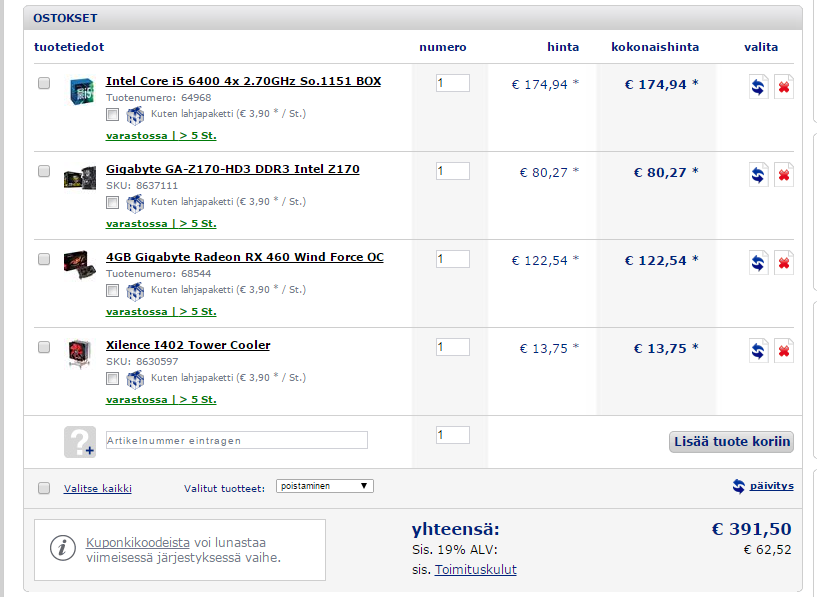Refresh the Xilence I402 Tower Cooler row
This screenshot has height=597, width=817.
pyautogui.click(x=758, y=351)
